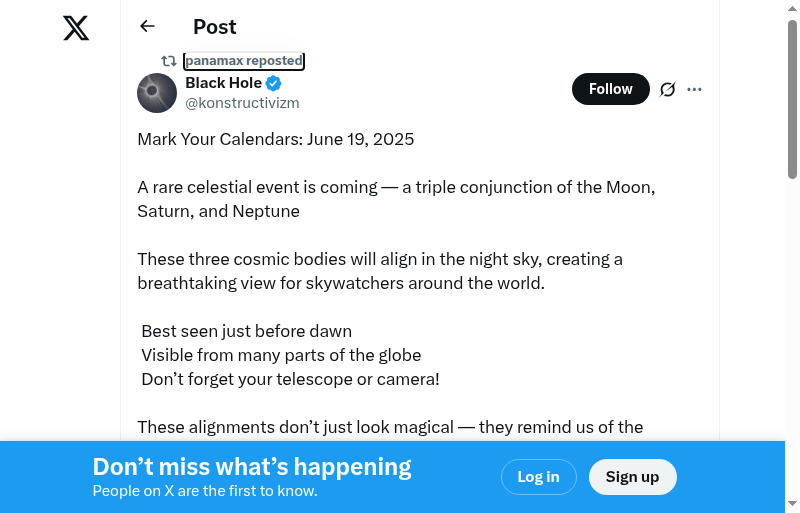The width and height of the screenshot is (800, 513).
Task: Click the 'Don't miss what's happening' banner text
Action: pos(252,467)
